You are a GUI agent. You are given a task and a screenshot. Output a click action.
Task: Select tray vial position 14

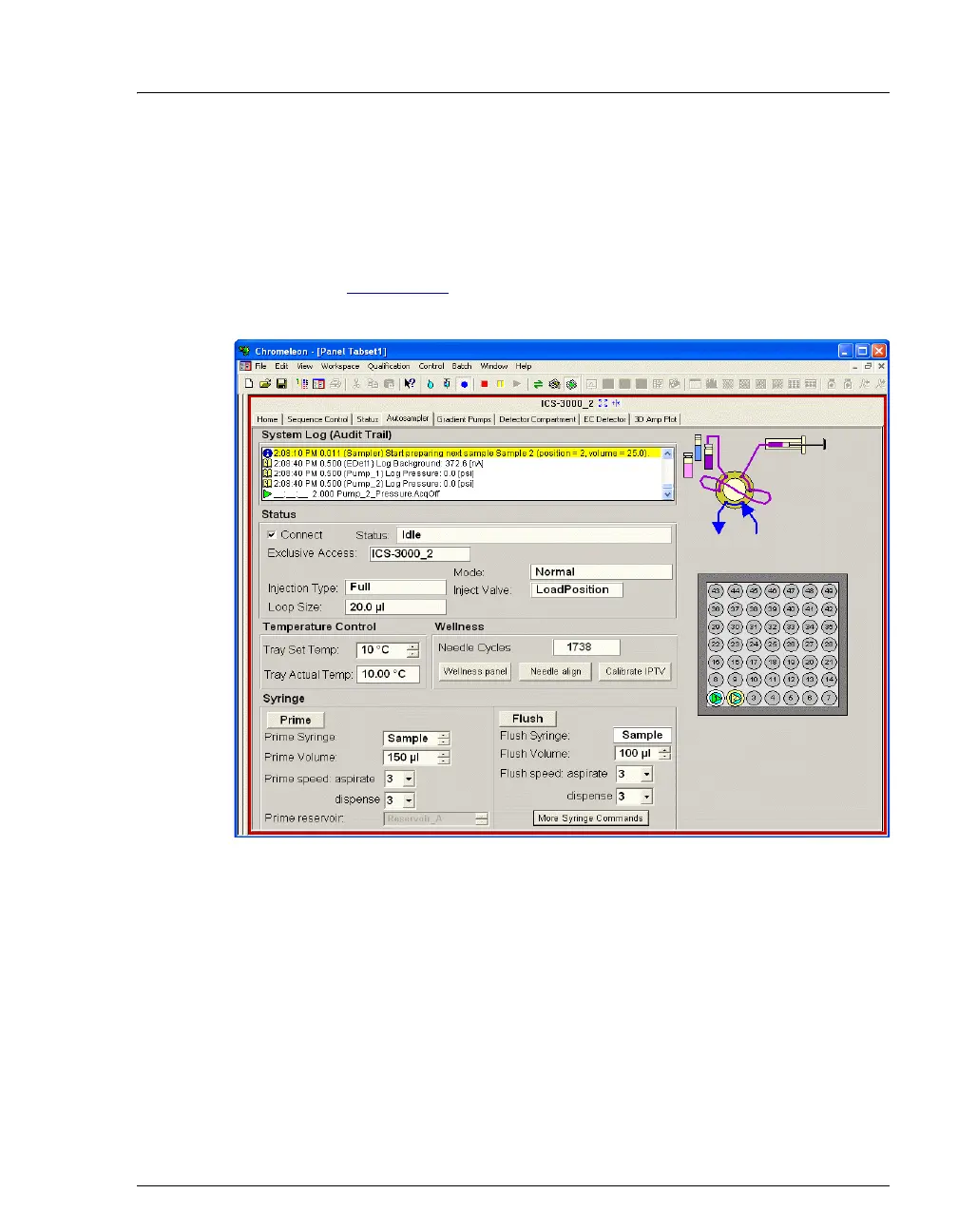point(829,680)
